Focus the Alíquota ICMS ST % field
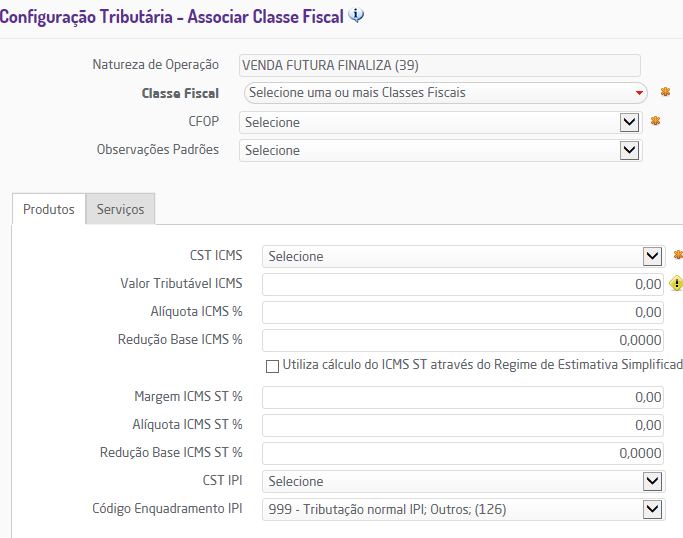Screen dimensions: 683x538 tap(462, 425)
